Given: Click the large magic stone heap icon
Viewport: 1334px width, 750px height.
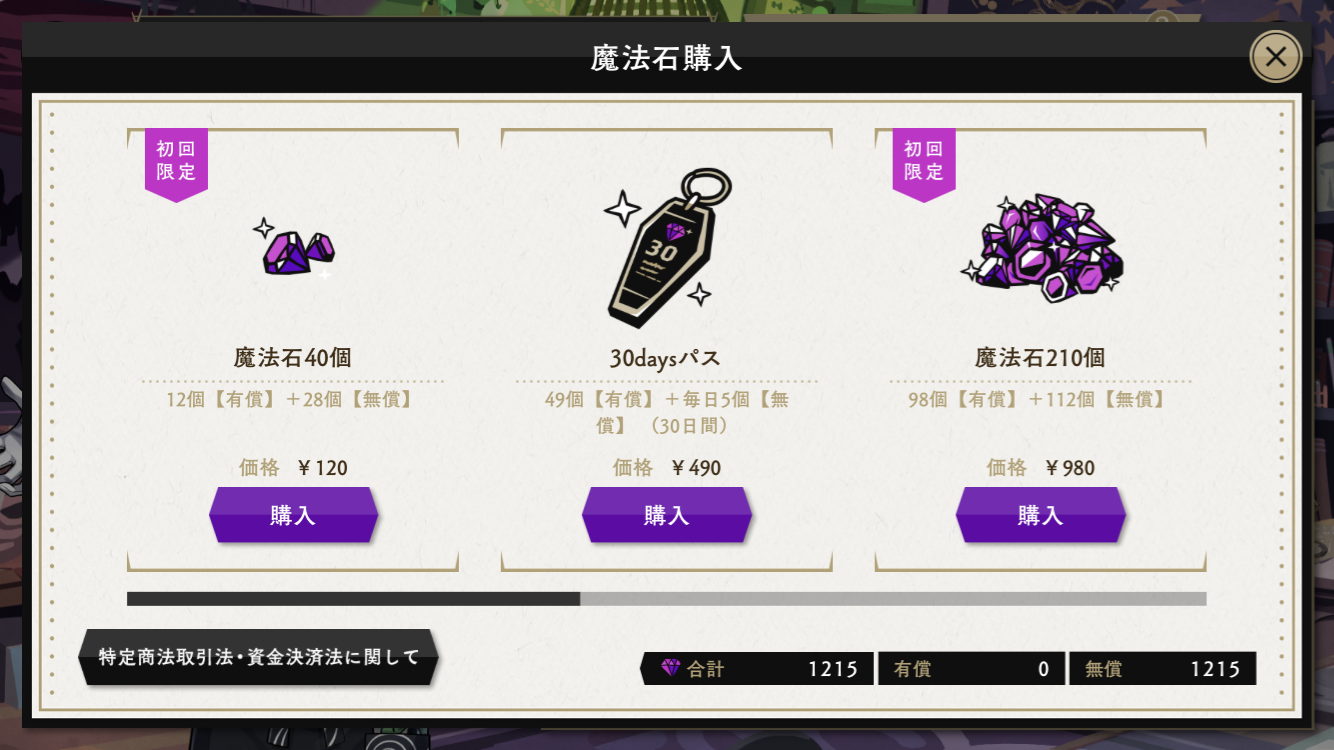Looking at the screenshot, I should point(1041,247).
